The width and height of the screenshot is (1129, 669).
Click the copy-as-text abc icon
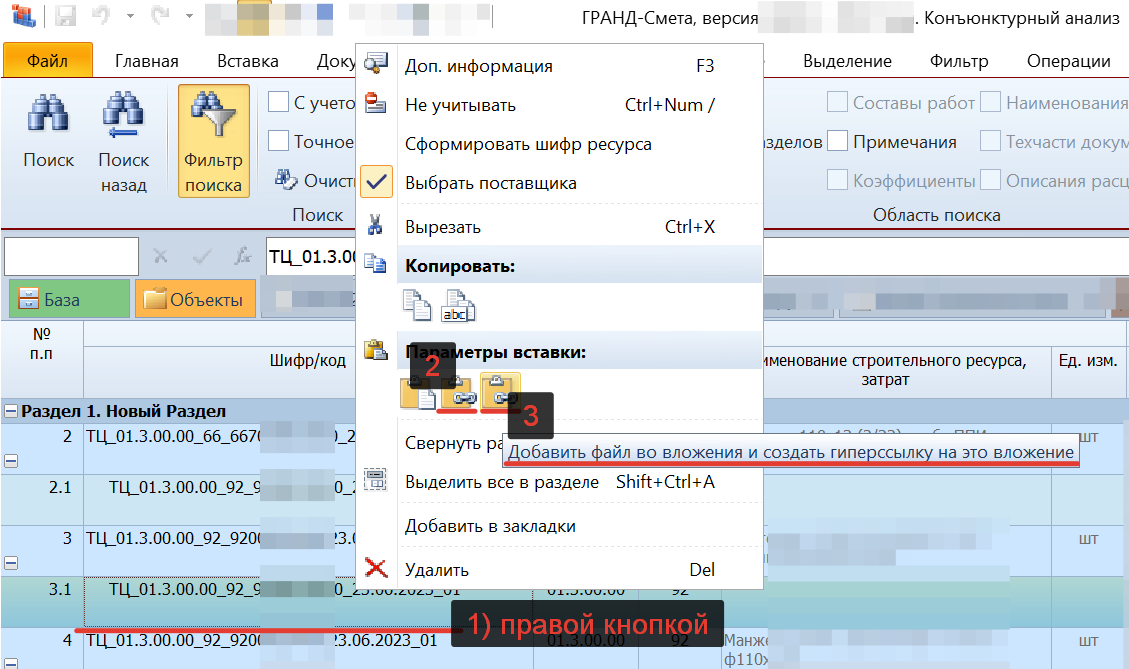point(459,306)
